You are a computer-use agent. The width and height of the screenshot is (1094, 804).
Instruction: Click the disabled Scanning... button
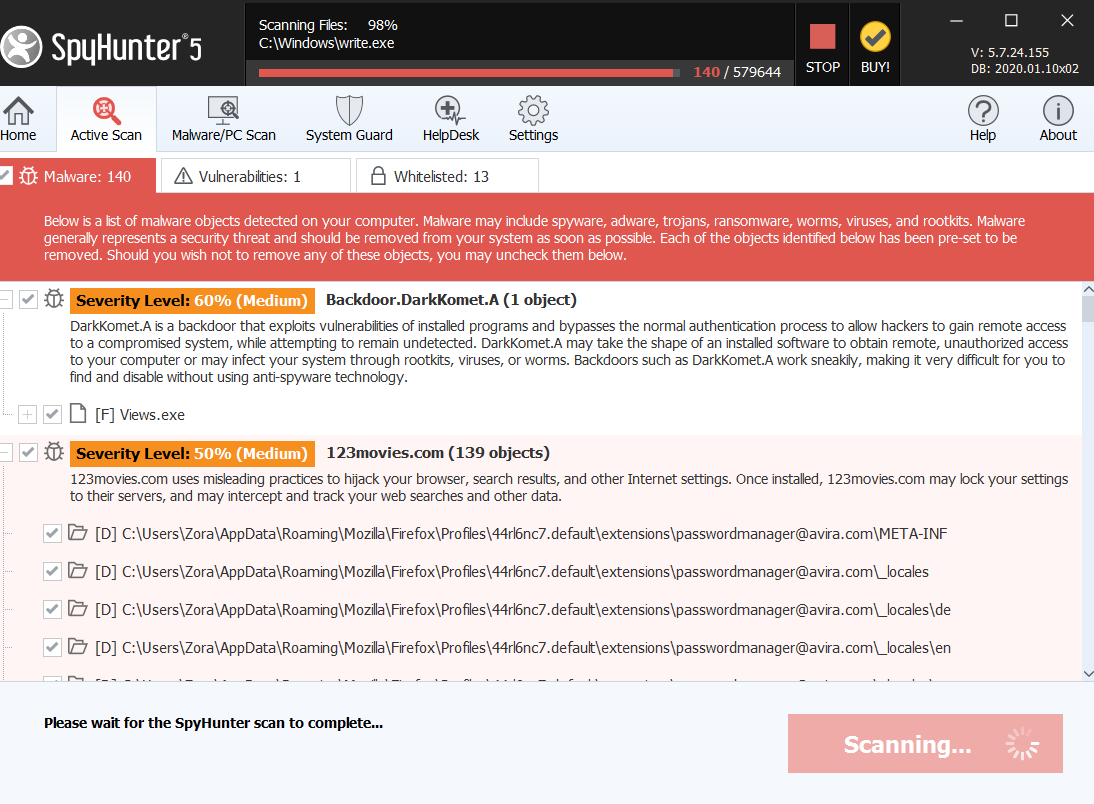(x=925, y=743)
